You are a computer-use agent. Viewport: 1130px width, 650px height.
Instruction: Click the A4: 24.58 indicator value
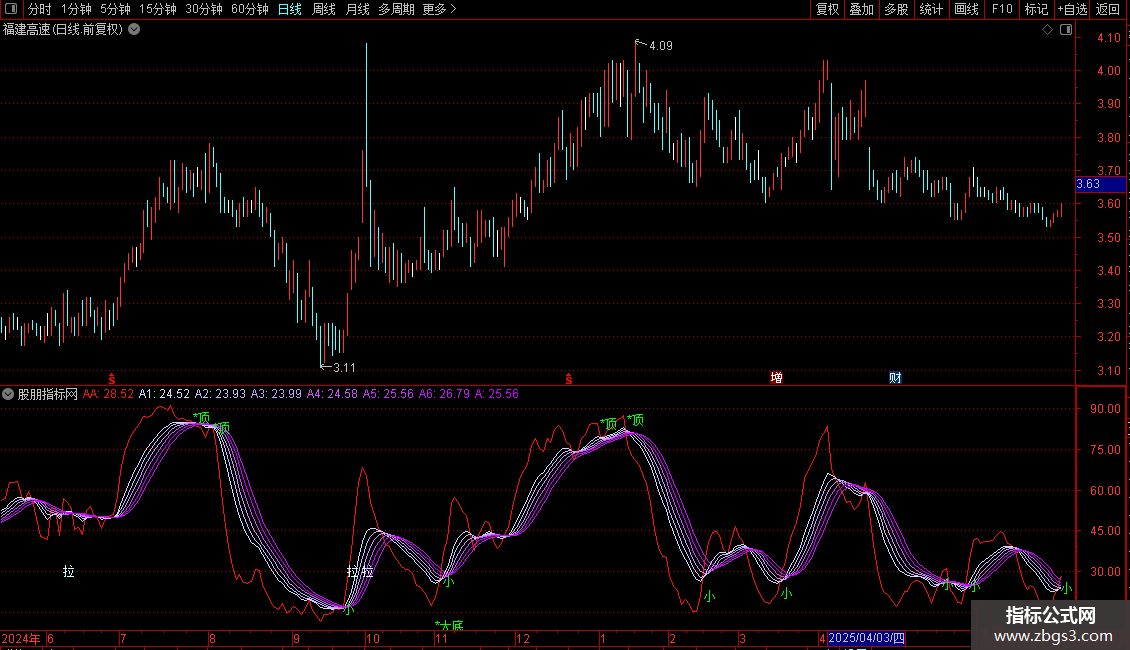tap(332, 394)
